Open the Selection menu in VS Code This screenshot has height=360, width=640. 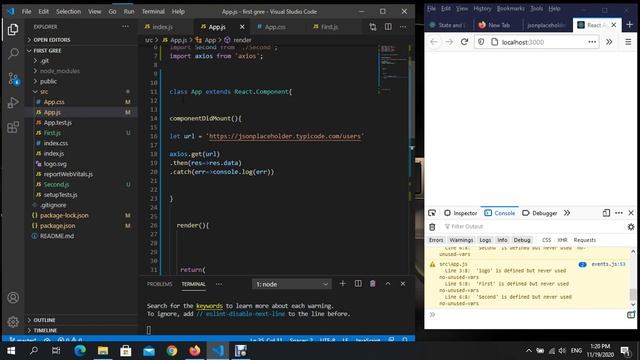[68, 11]
